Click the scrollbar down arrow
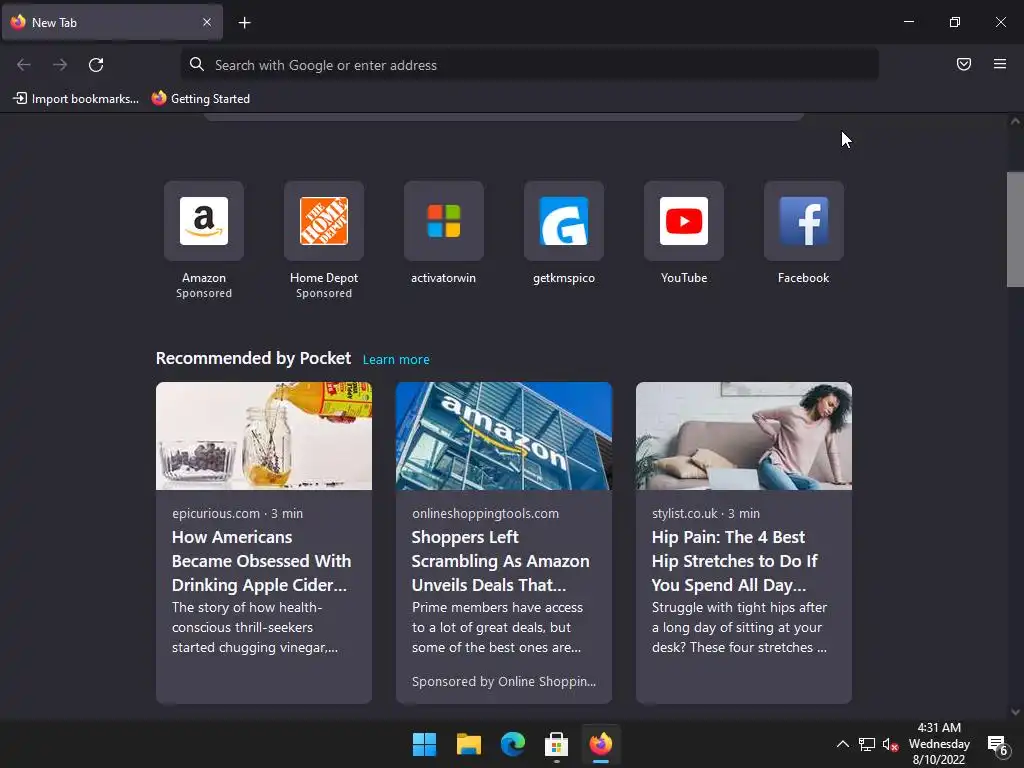Screen dimensions: 1024x768 [x=1015, y=712]
